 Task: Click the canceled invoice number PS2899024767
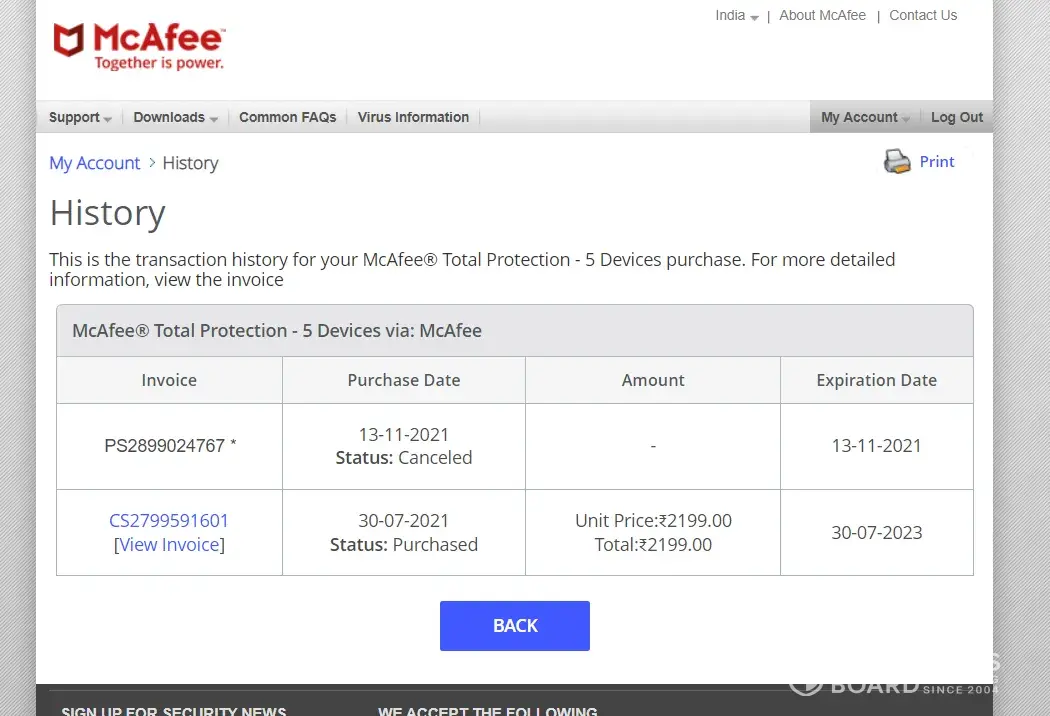point(165,446)
